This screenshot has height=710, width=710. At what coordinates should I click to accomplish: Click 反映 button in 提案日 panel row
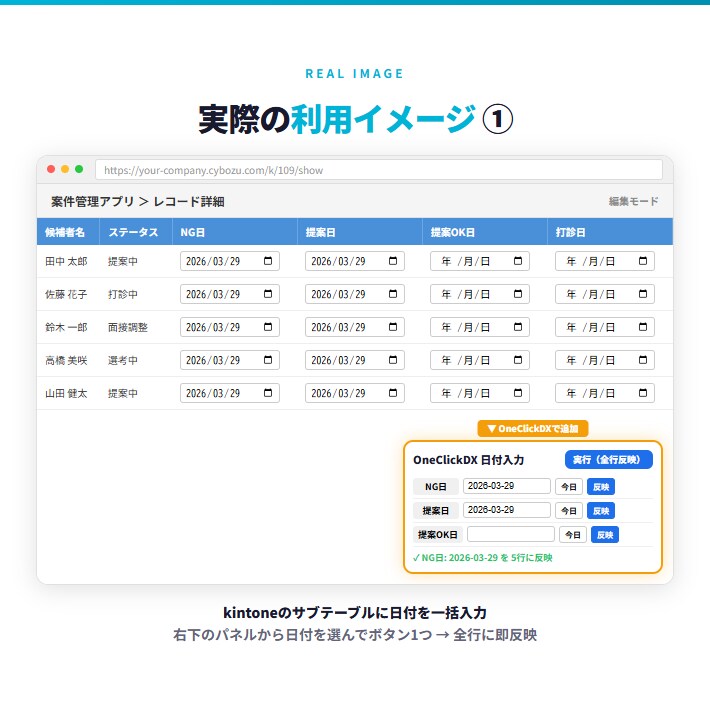click(x=601, y=511)
